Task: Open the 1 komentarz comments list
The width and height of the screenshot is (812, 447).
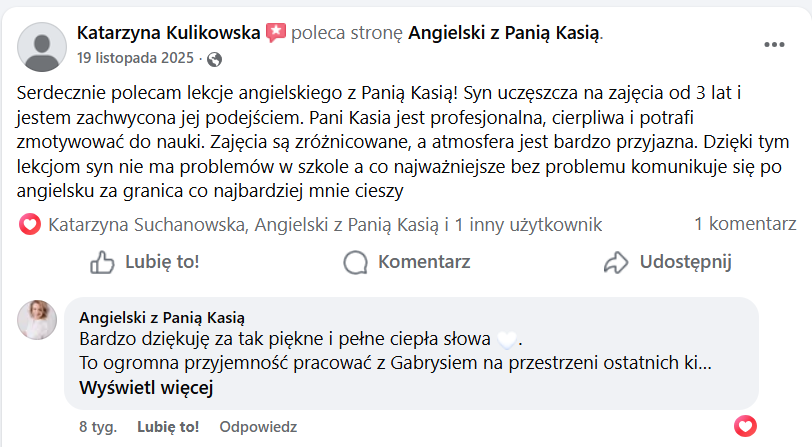Action: pyautogui.click(x=745, y=224)
